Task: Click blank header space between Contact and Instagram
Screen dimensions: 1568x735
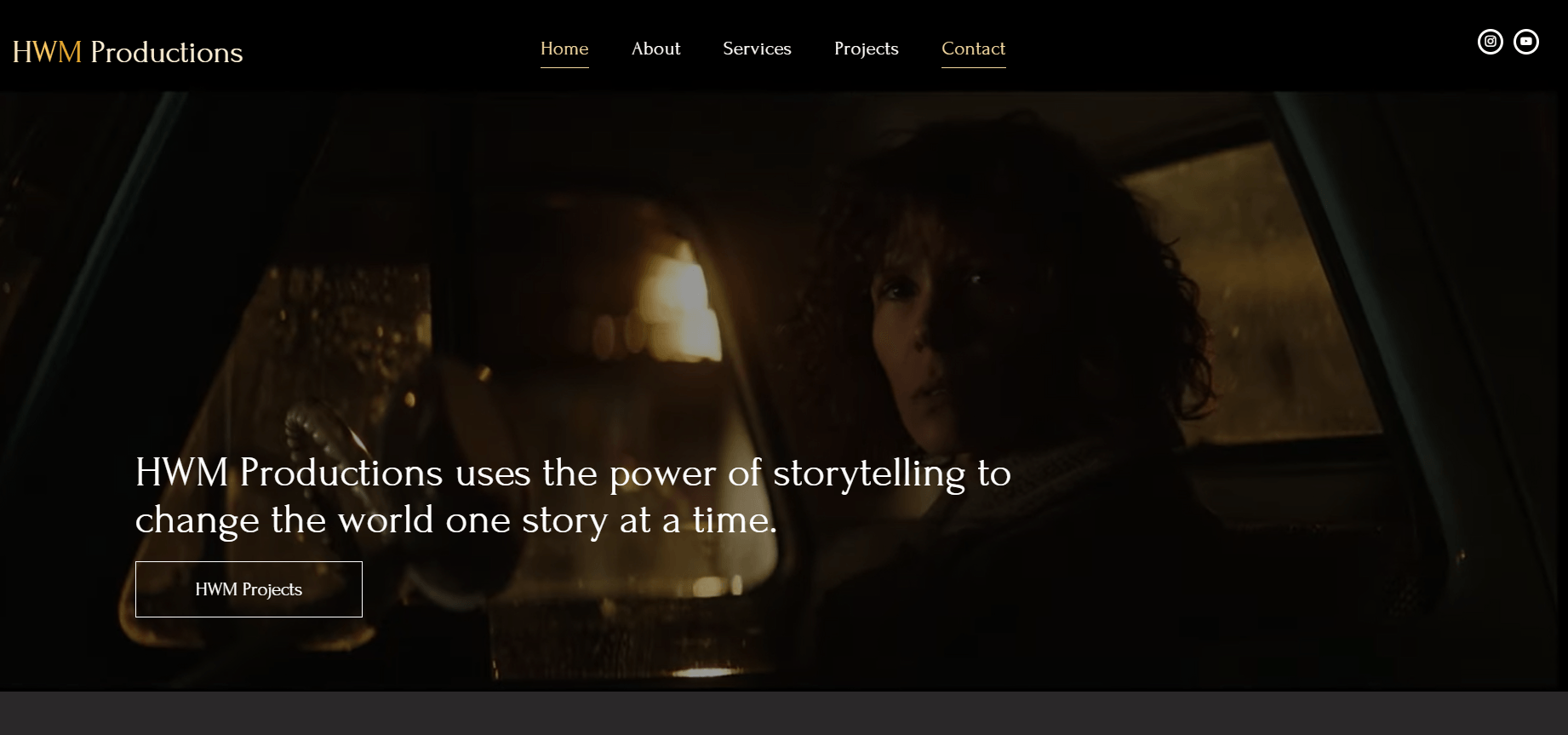Action: [x=1234, y=47]
